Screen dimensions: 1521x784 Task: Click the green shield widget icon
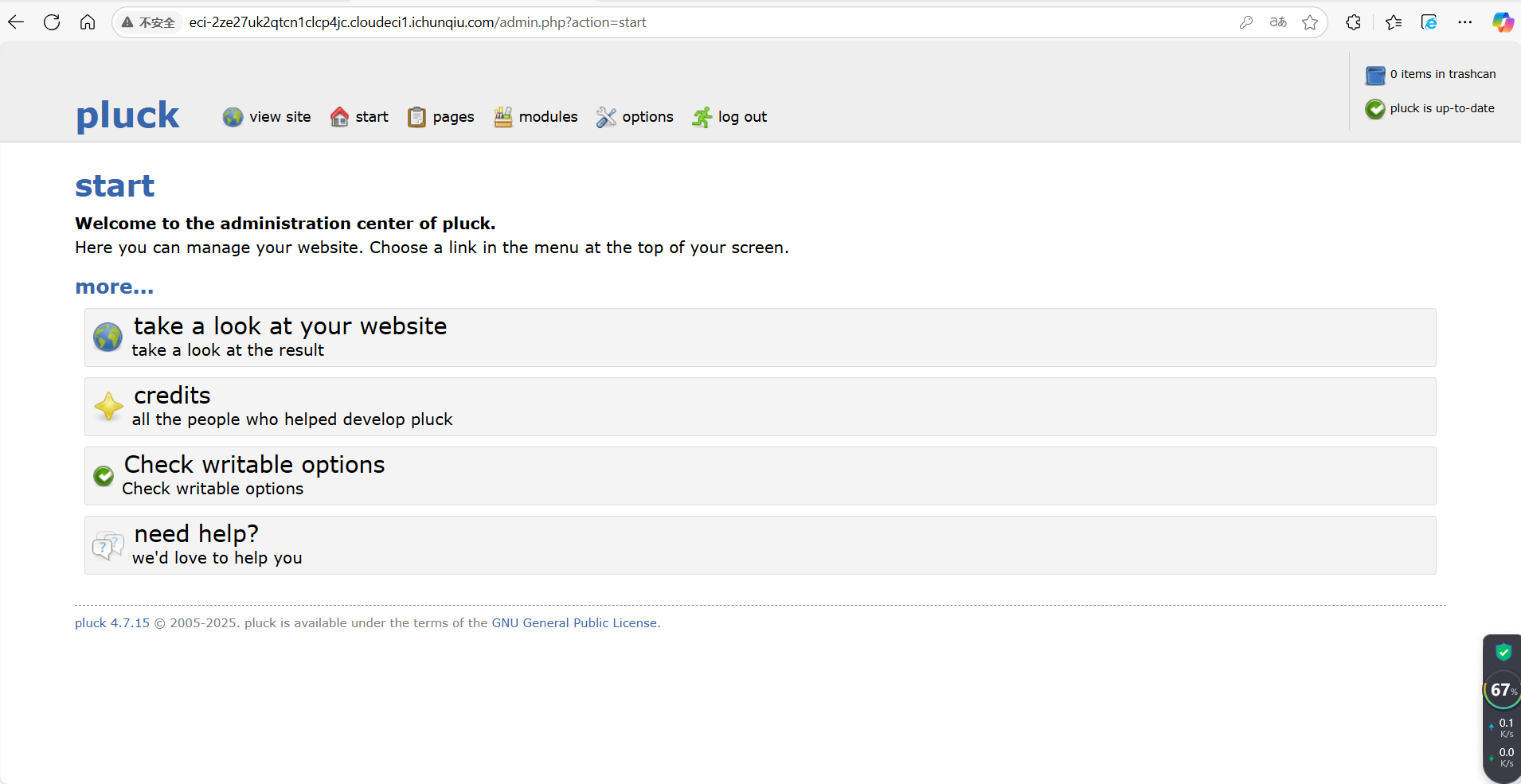(x=1503, y=652)
